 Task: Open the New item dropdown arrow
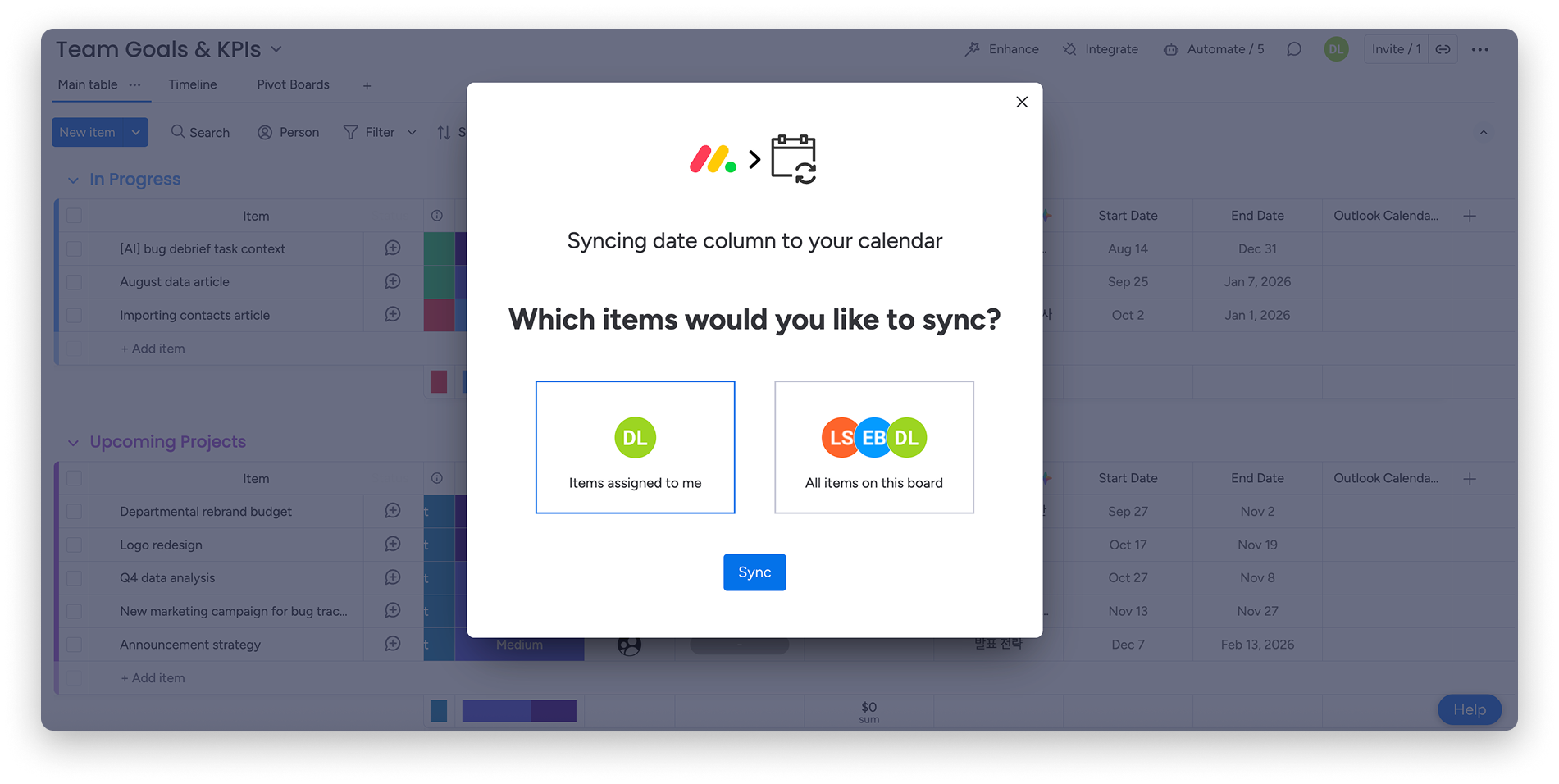coord(136,132)
